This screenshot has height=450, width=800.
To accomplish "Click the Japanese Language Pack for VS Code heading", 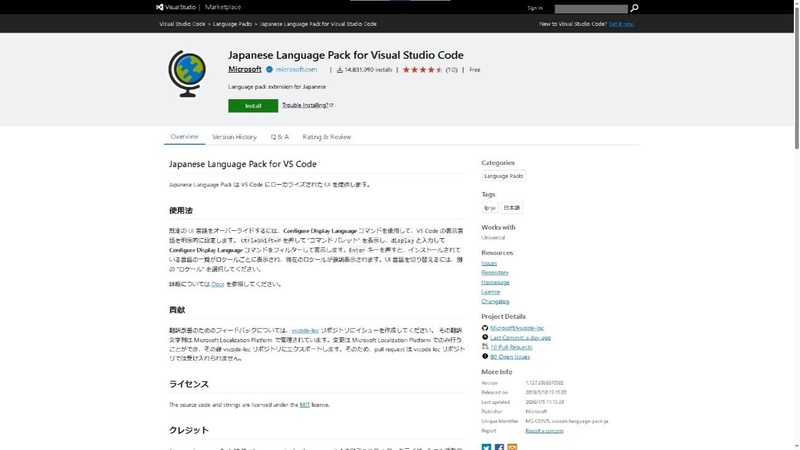I will (243, 164).
